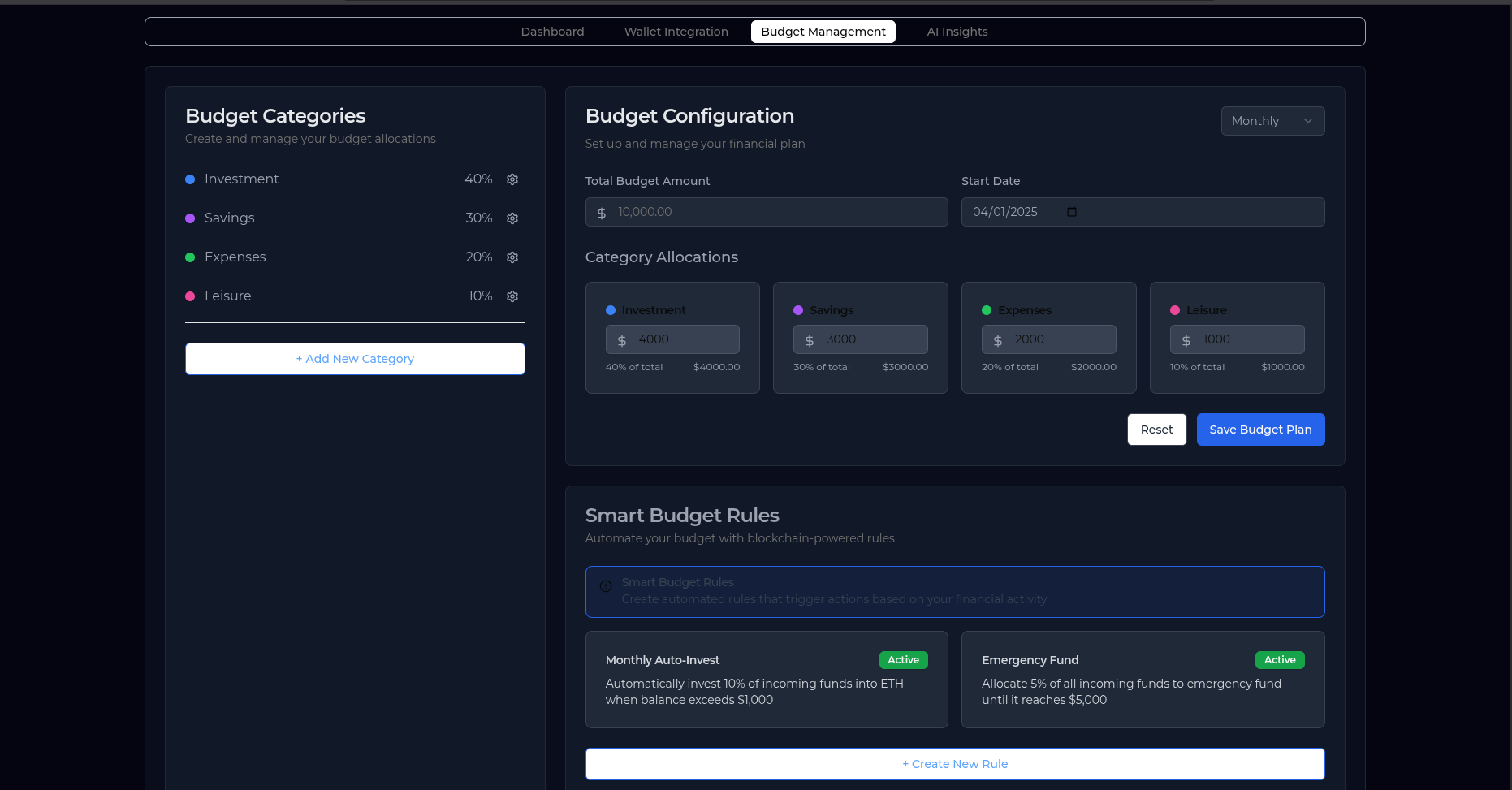Select Expenses row in Budget Categories
The image size is (1512, 790).
click(x=355, y=257)
